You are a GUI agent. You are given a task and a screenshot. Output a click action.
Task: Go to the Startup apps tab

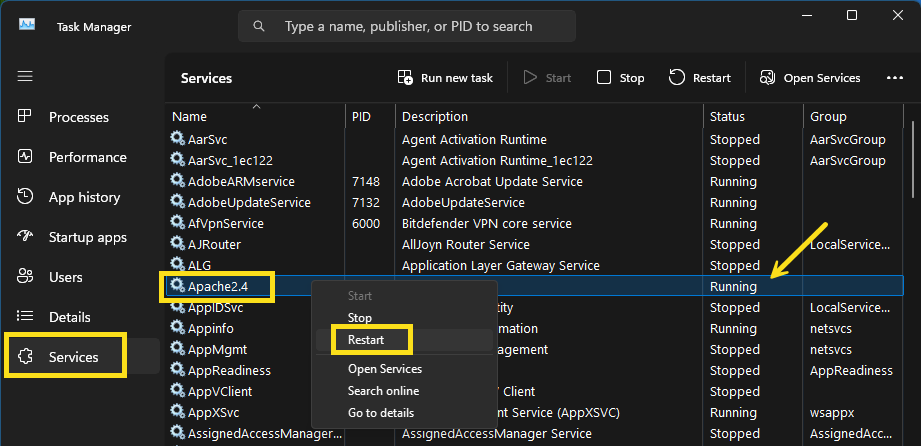click(88, 237)
